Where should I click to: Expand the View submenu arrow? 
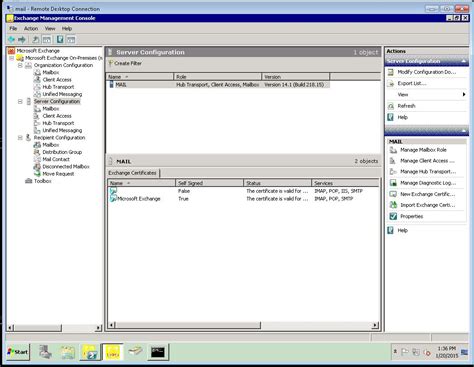464,95
